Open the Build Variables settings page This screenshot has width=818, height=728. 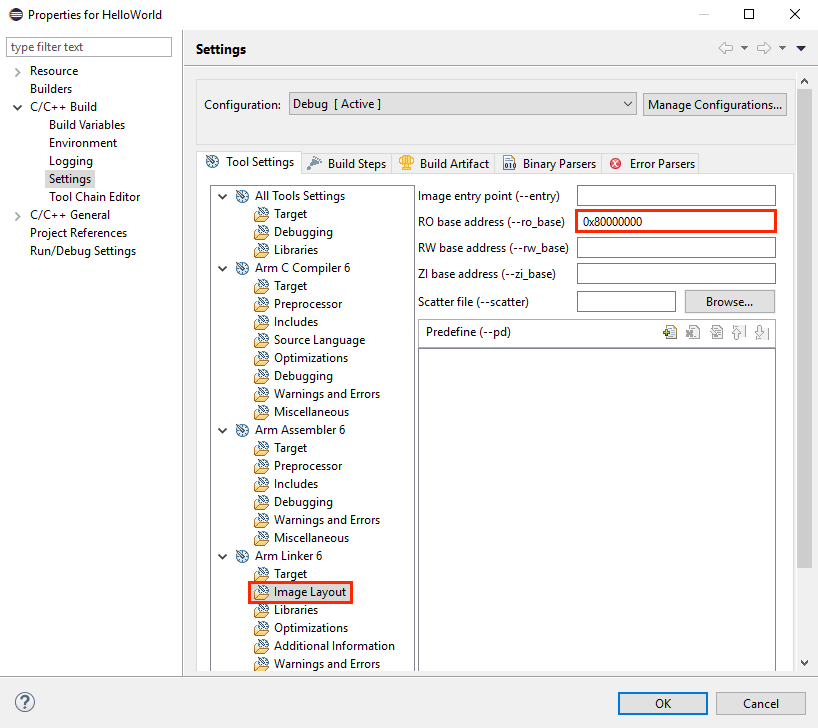click(86, 124)
